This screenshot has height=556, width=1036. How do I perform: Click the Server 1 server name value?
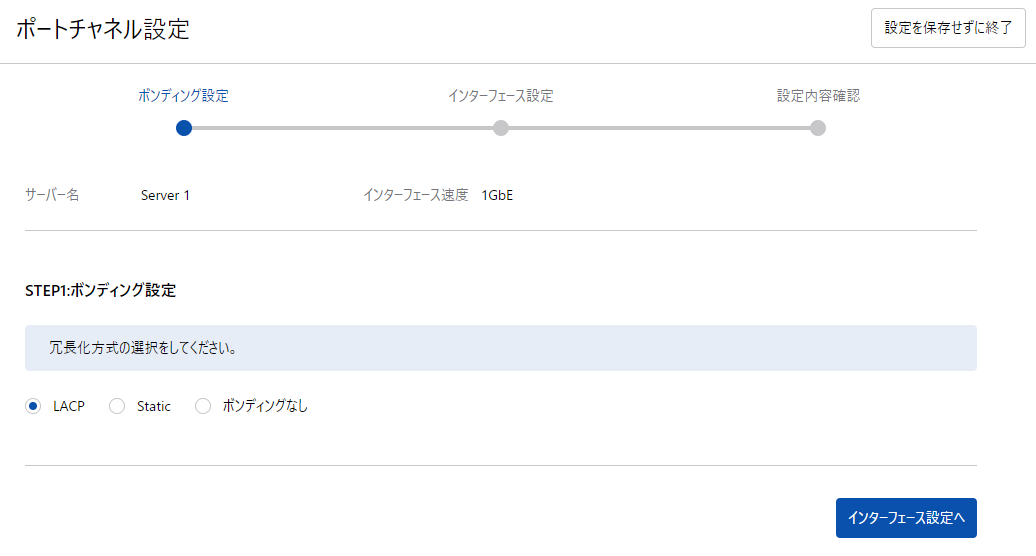click(x=165, y=195)
